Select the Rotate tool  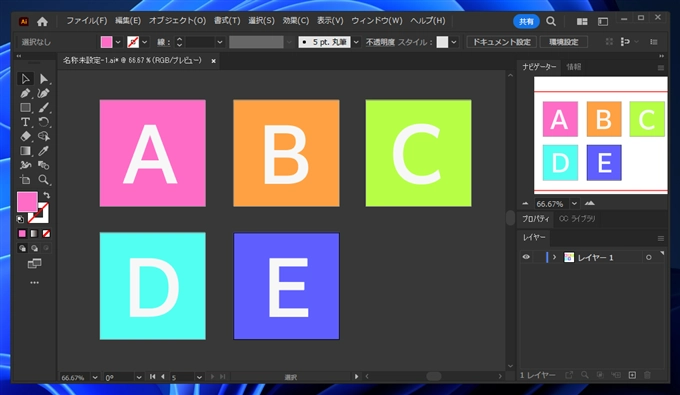(x=43, y=122)
